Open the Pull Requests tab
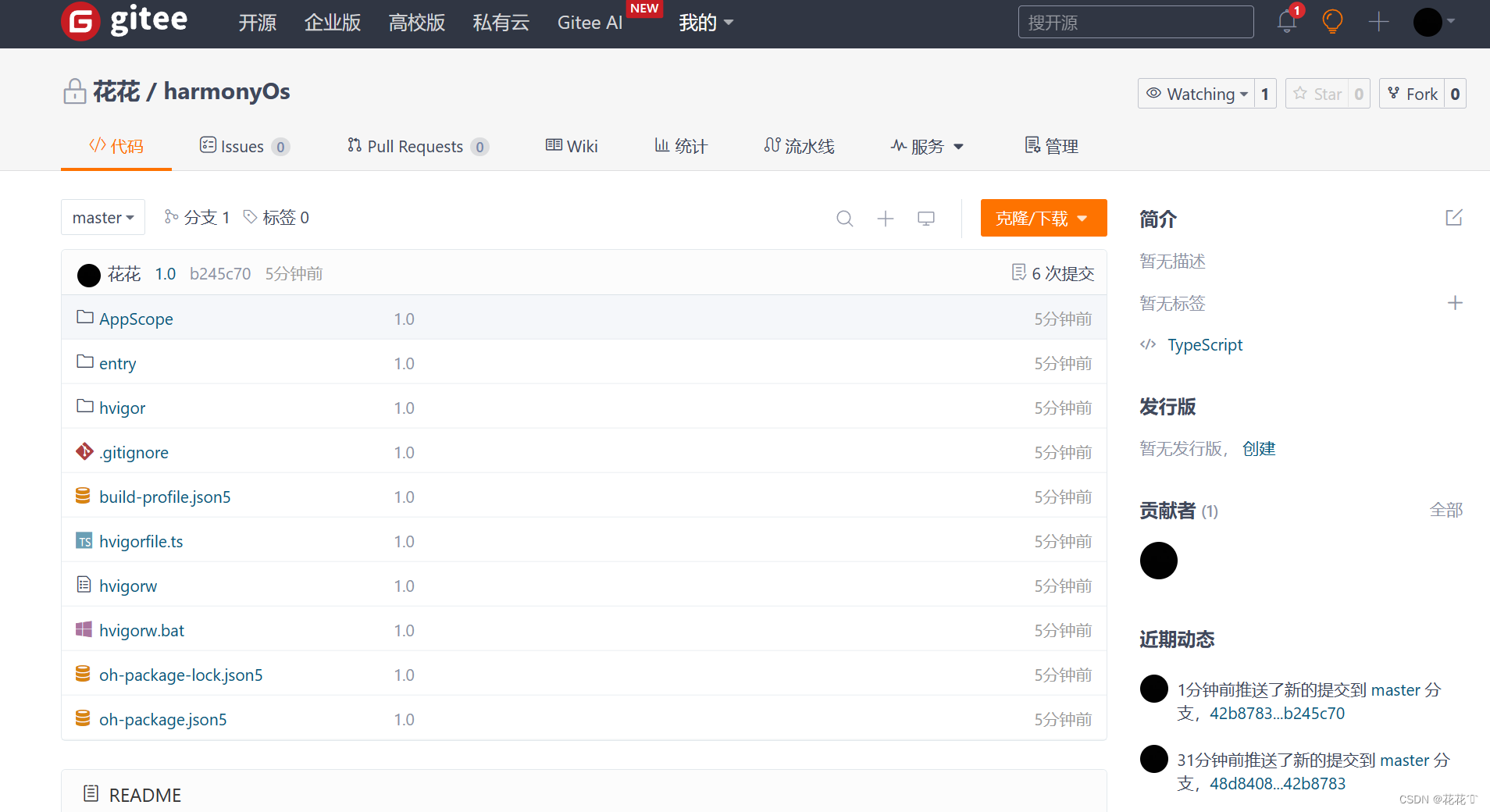This screenshot has height=812, width=1490. 418,146
